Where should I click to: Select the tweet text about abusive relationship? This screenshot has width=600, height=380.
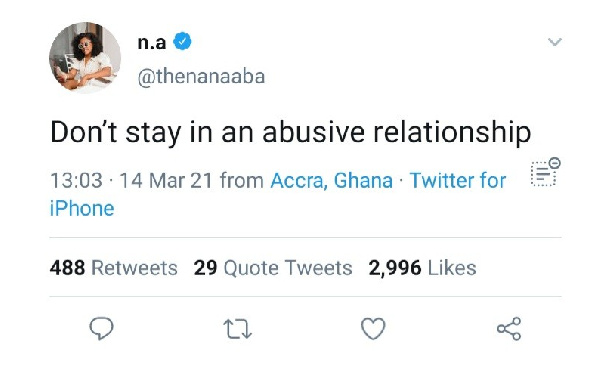pyautogui.click(x=291, y=132)
